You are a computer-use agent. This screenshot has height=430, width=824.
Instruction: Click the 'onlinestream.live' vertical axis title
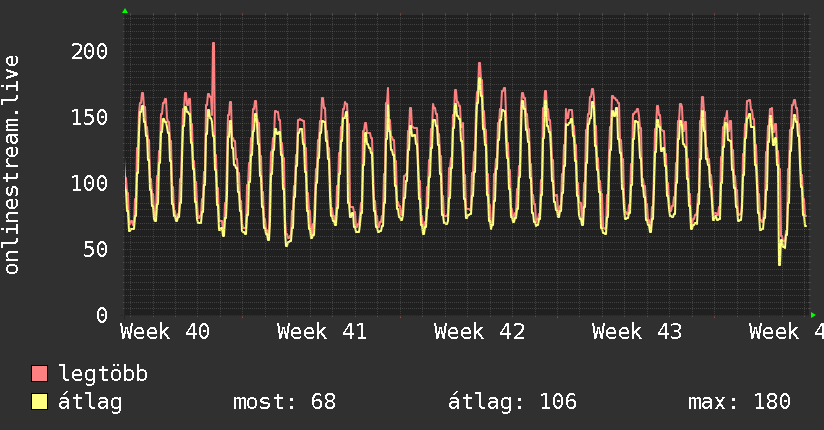tap(11, 165)
